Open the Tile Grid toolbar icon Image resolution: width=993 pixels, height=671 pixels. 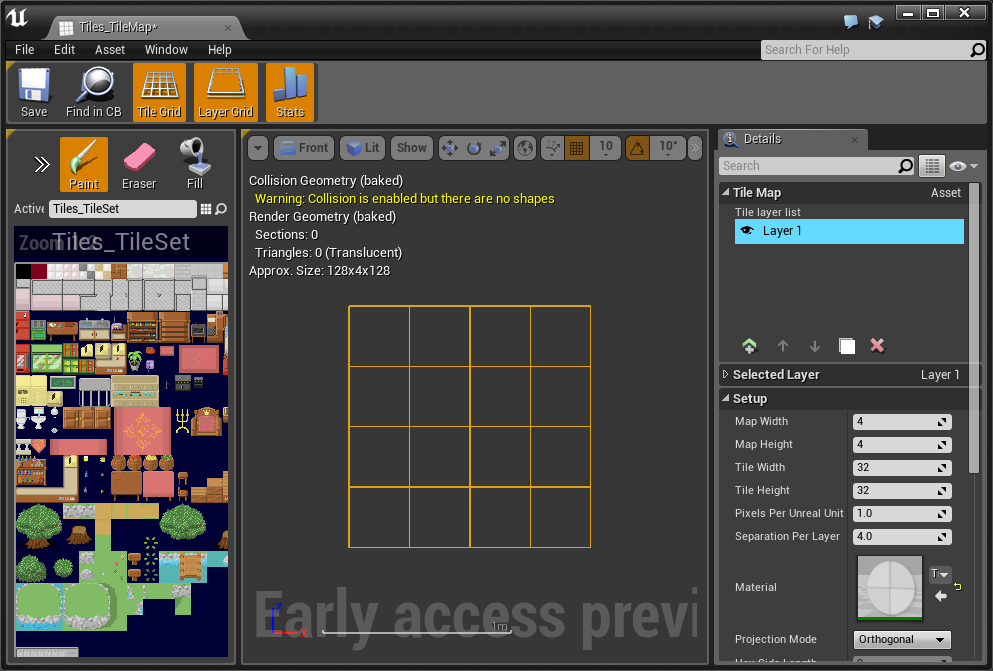point(159,92)
